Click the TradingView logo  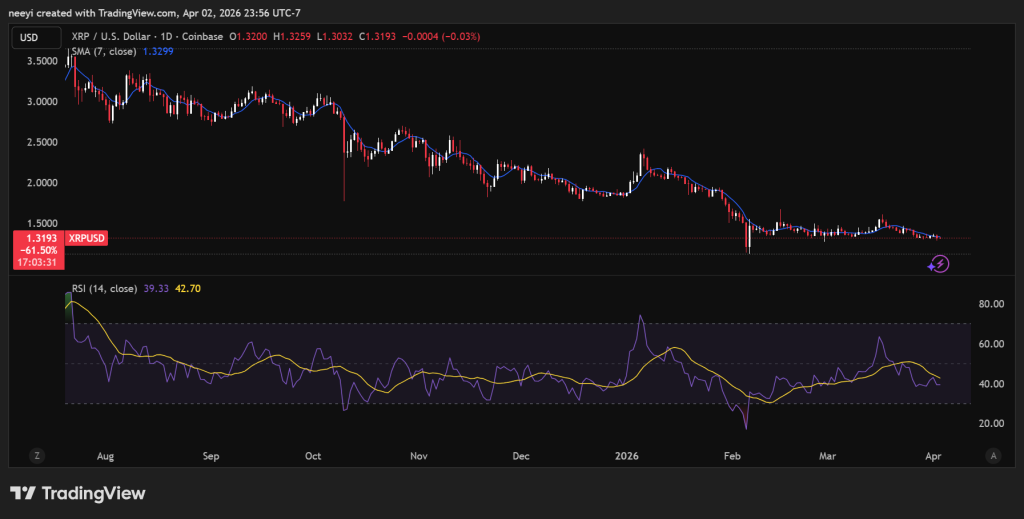tap(77, 493)
